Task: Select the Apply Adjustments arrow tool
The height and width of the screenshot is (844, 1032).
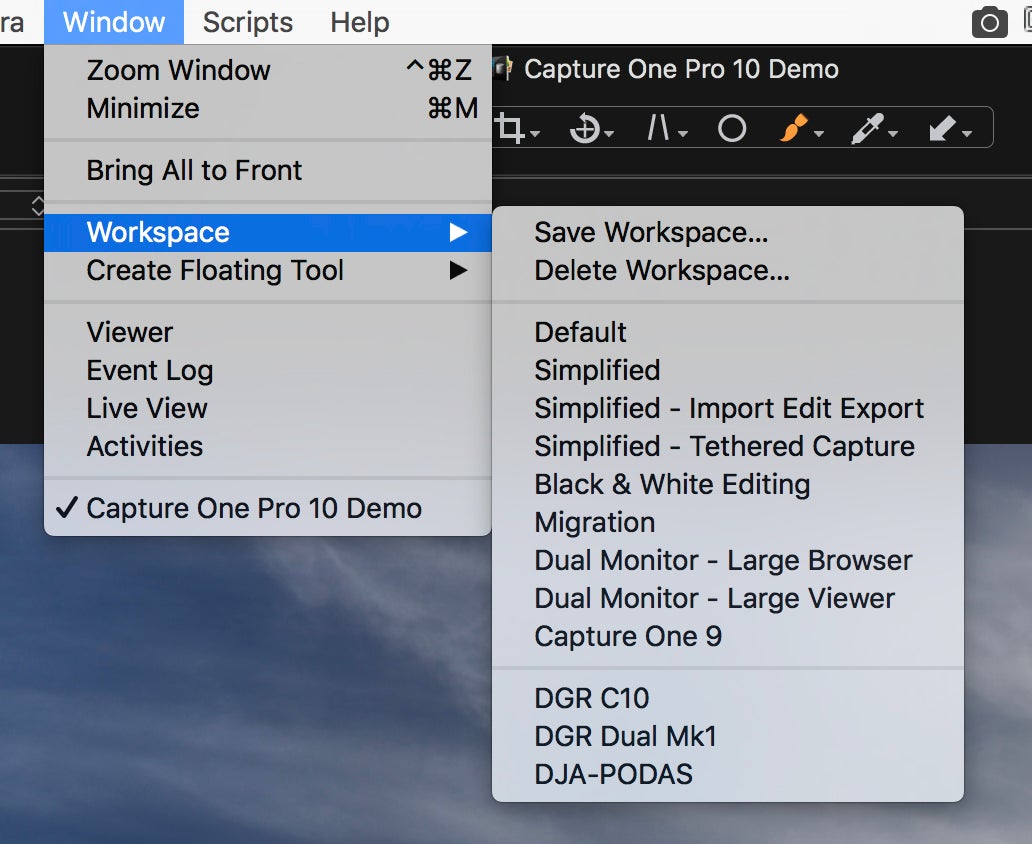Action: (942, 128)
